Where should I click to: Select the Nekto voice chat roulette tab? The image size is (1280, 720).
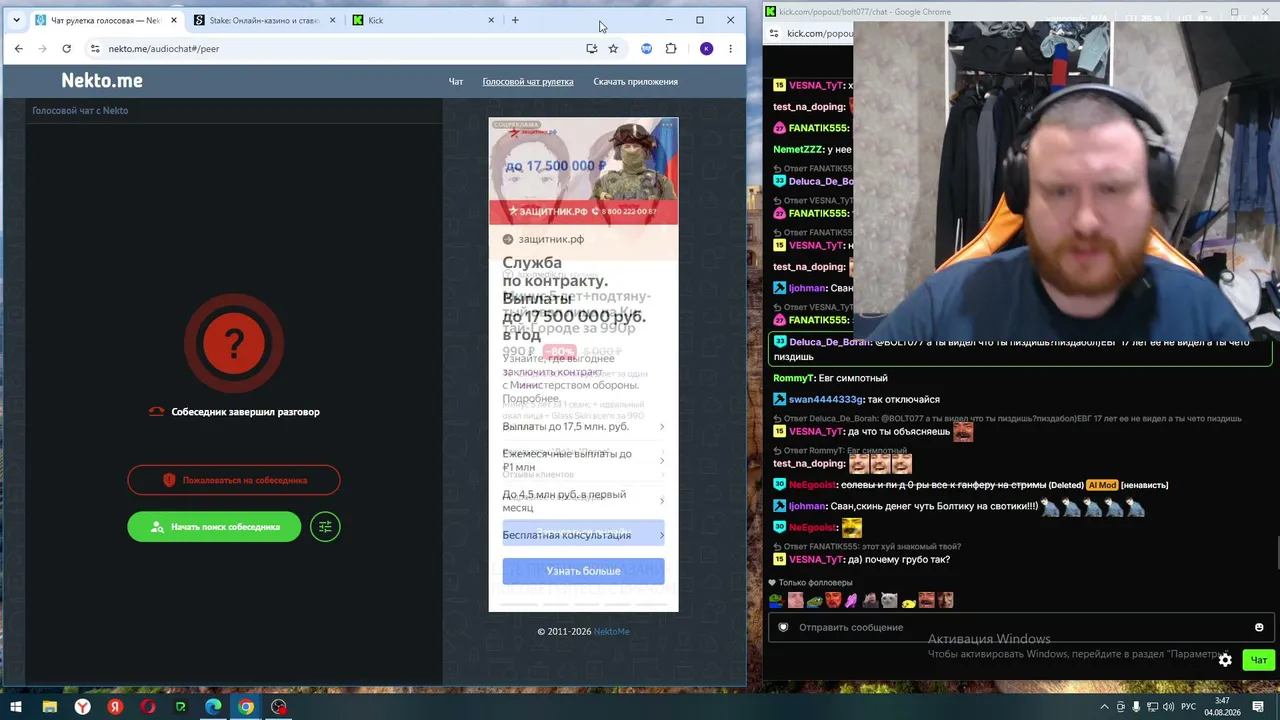point(104,20)
